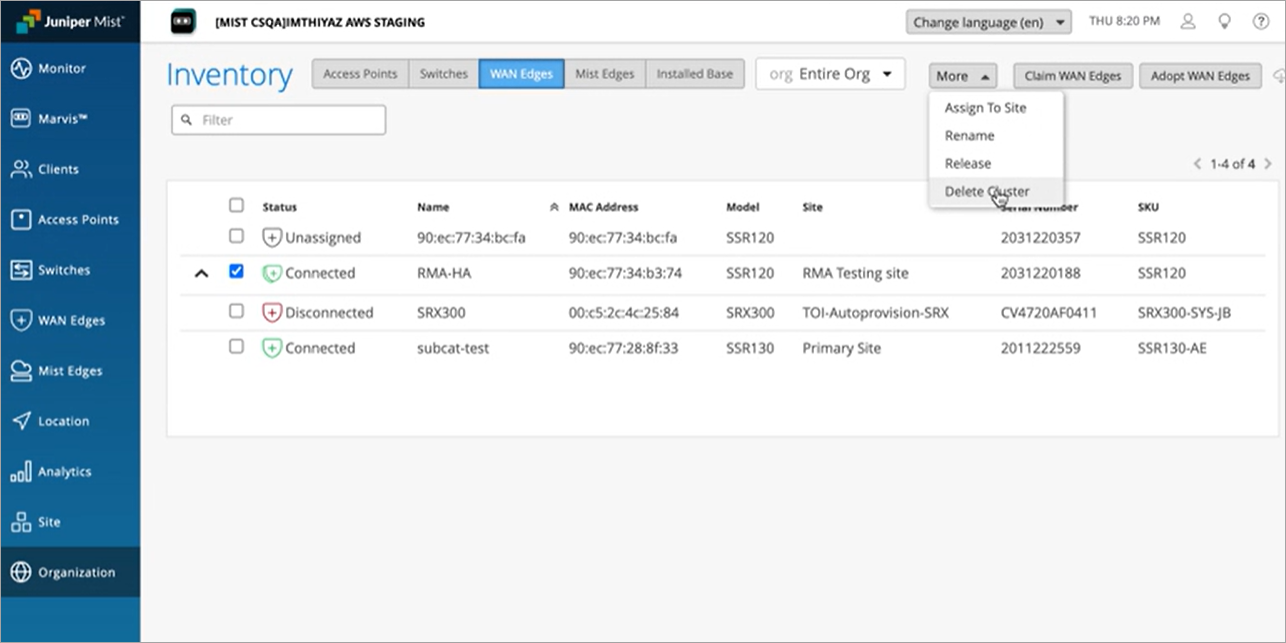Open the Monitor sidebar icon
The image size is (1286, 643).
[x=21, y=69]
